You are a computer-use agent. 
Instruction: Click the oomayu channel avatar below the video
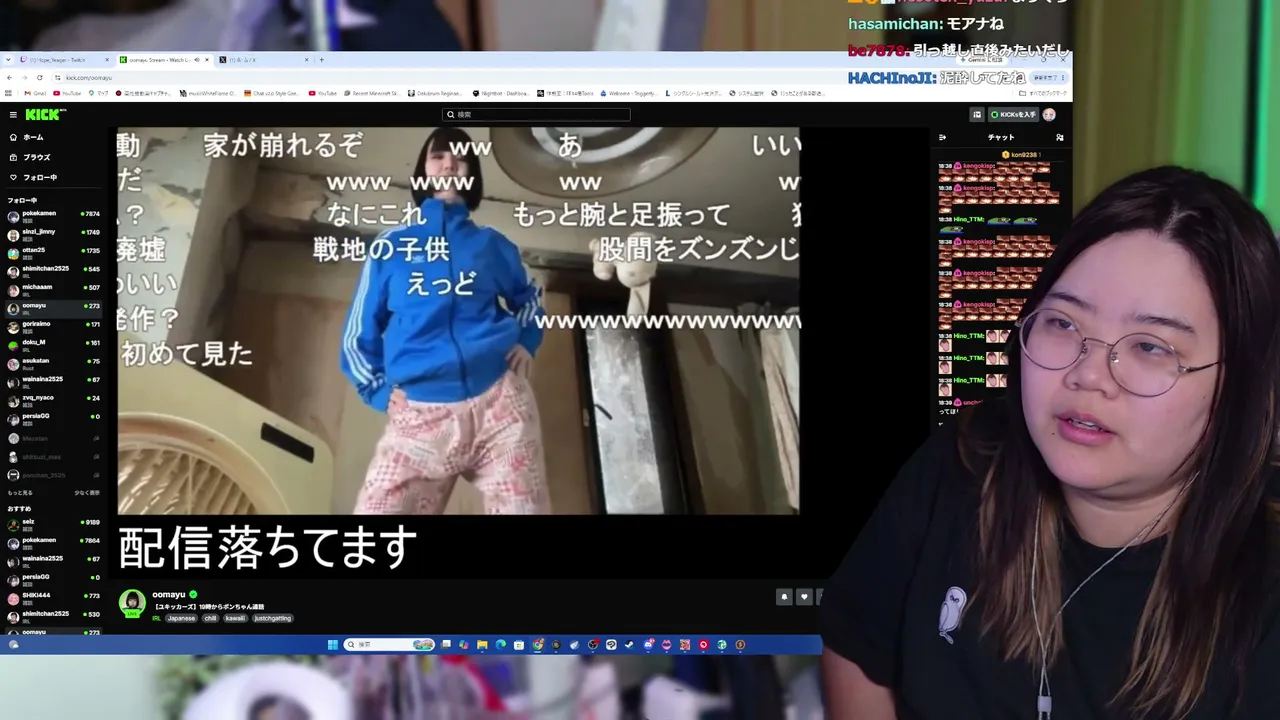(x=132, y=603)
